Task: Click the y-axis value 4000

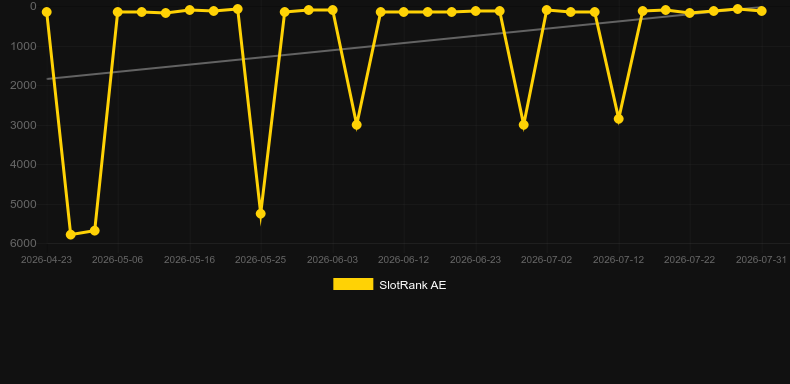Action: tap(23, 164)
